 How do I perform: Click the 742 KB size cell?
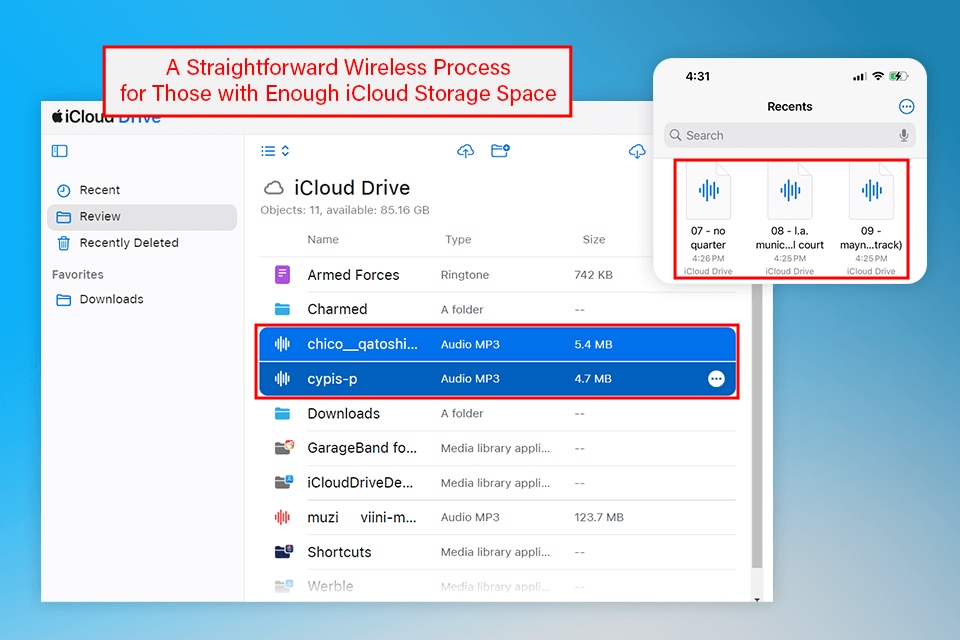(593, 275)
